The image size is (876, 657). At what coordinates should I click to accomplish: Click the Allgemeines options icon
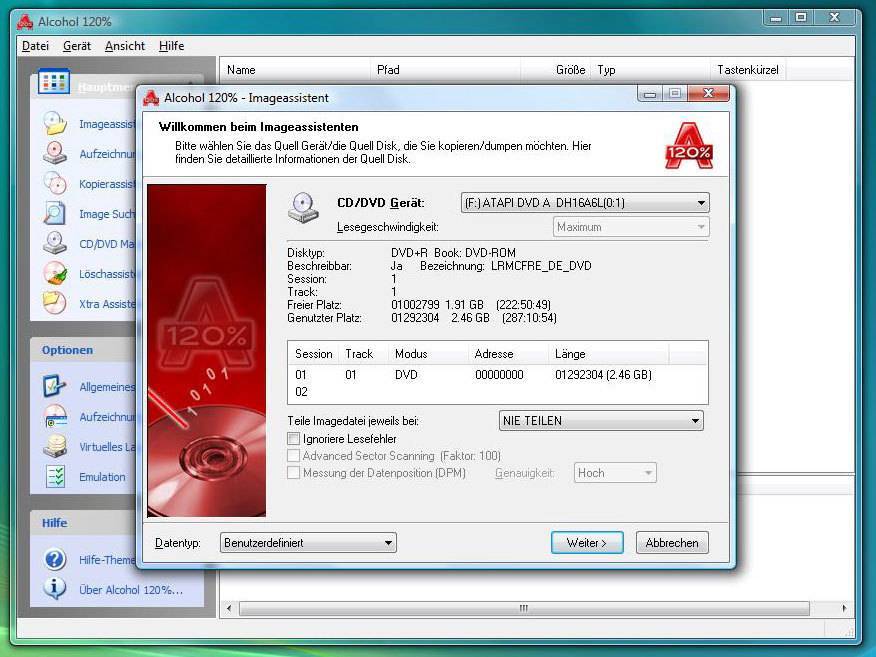55,386
